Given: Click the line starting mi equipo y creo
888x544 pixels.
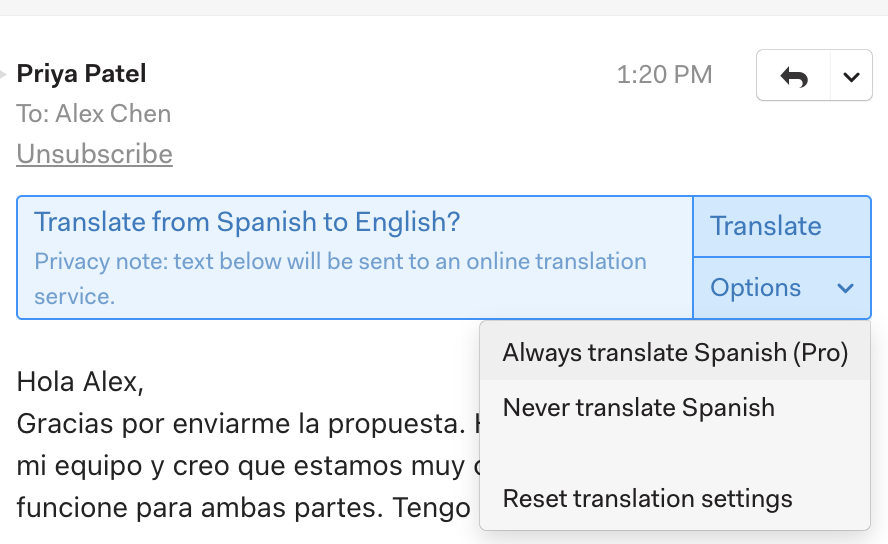Looking at the screenshot, I should coord(248,466).
